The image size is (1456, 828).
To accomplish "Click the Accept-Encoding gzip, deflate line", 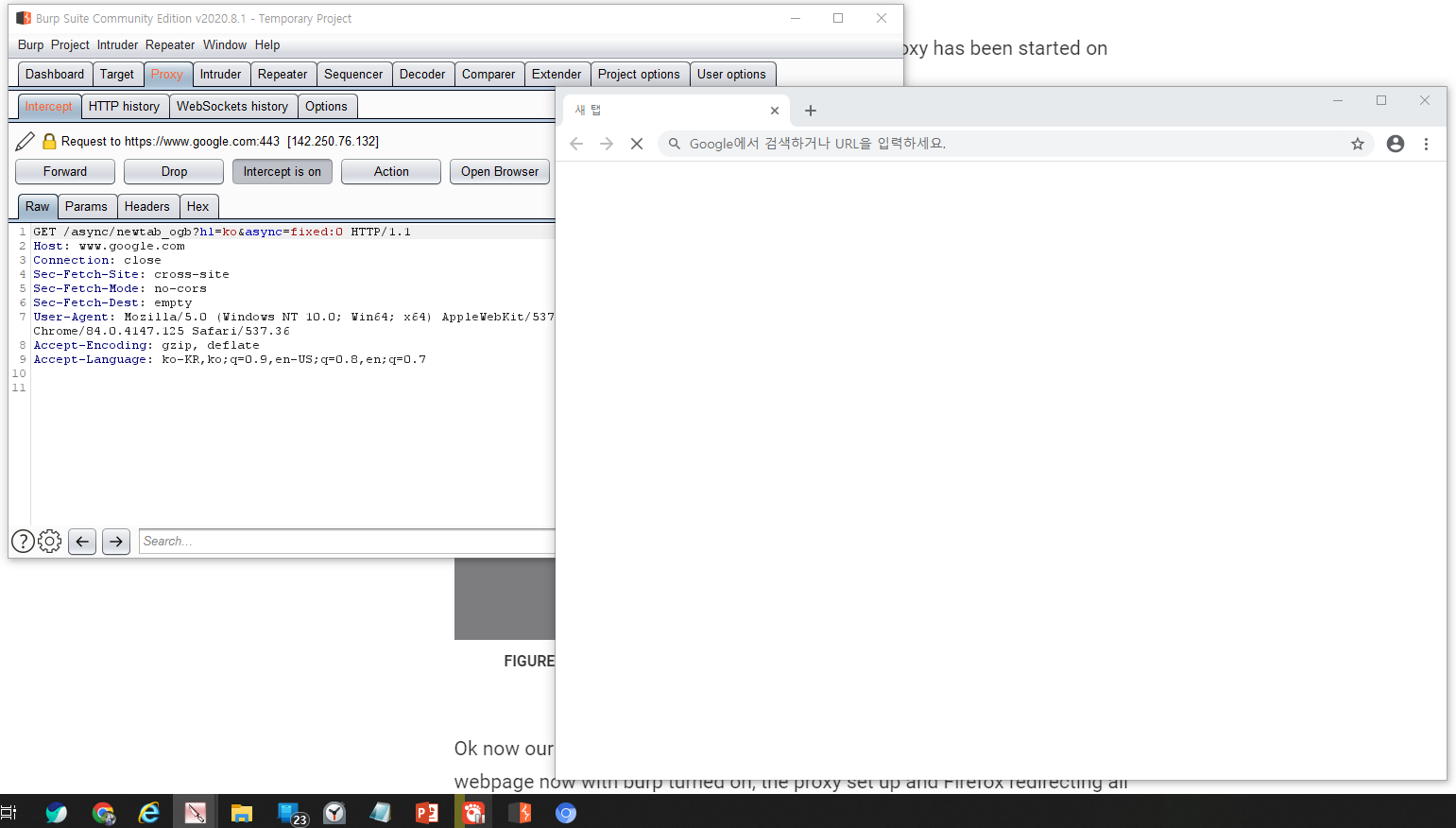I will tap(146, 345).
